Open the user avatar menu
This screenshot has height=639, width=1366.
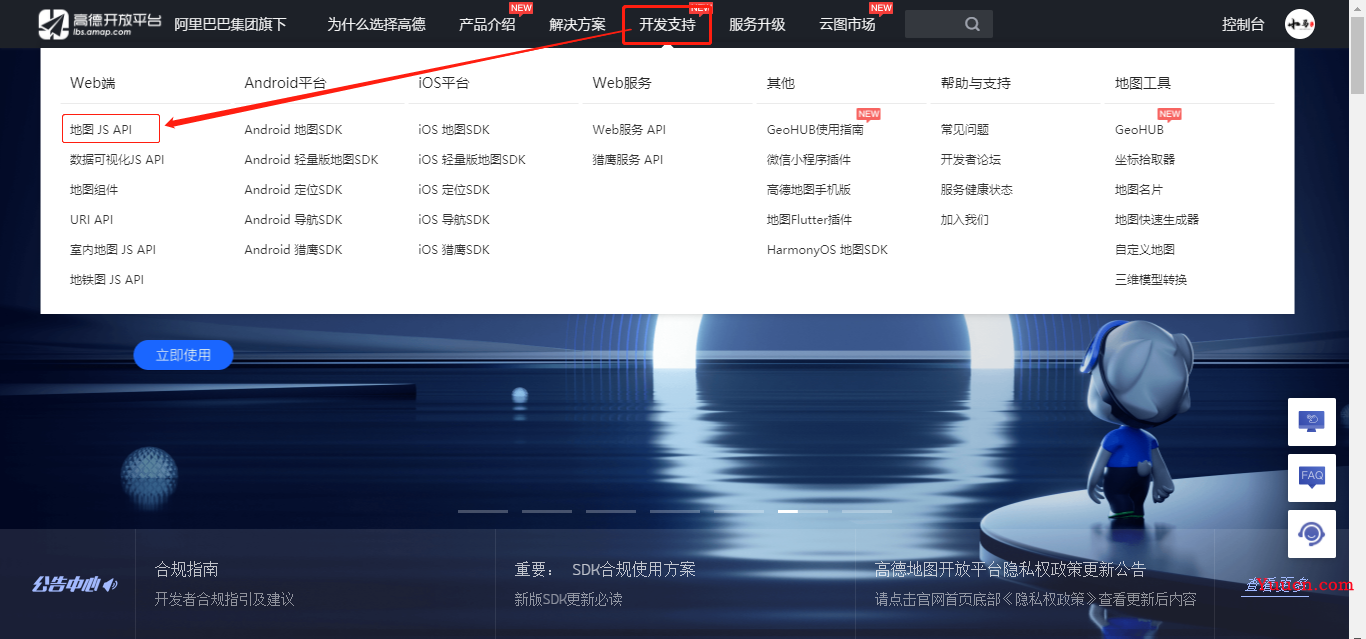coord(1299,24)
